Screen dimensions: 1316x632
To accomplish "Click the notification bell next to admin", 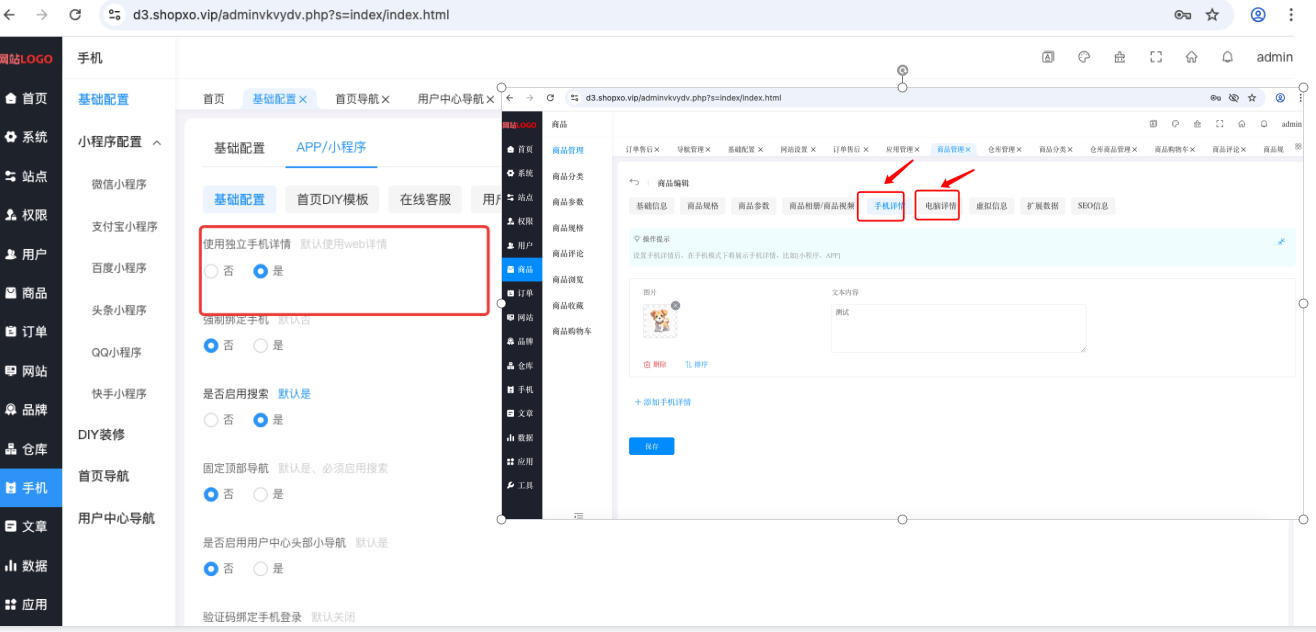I will [1227, 57].
